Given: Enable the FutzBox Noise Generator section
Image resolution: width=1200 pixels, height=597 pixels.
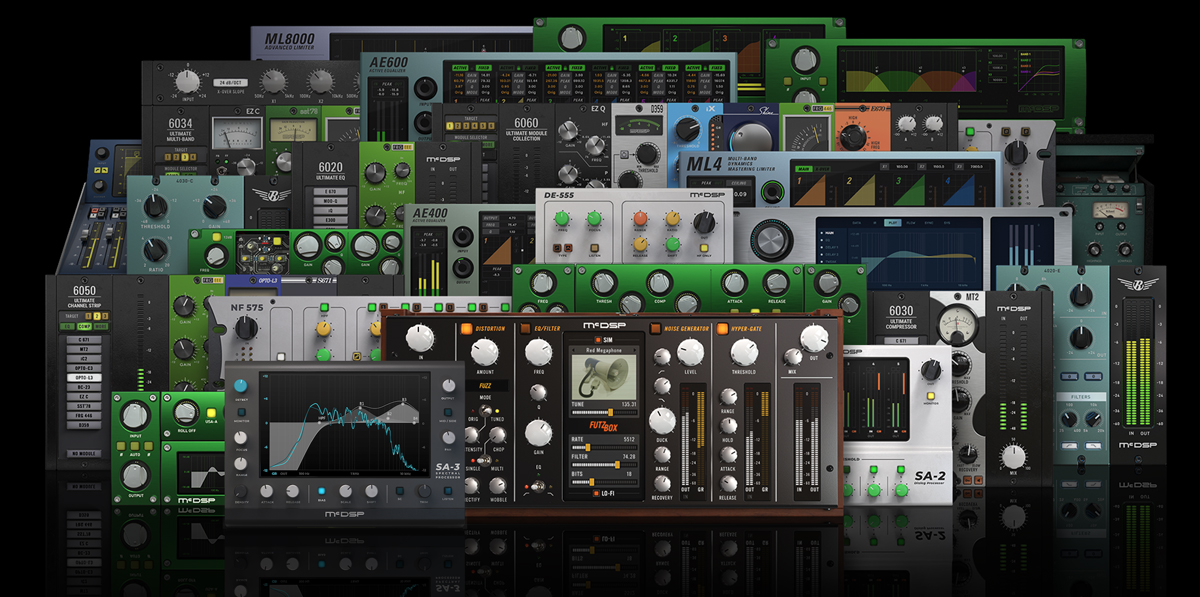Looking at the screenshot, I should pyautogui.click(x=656, y=327).
